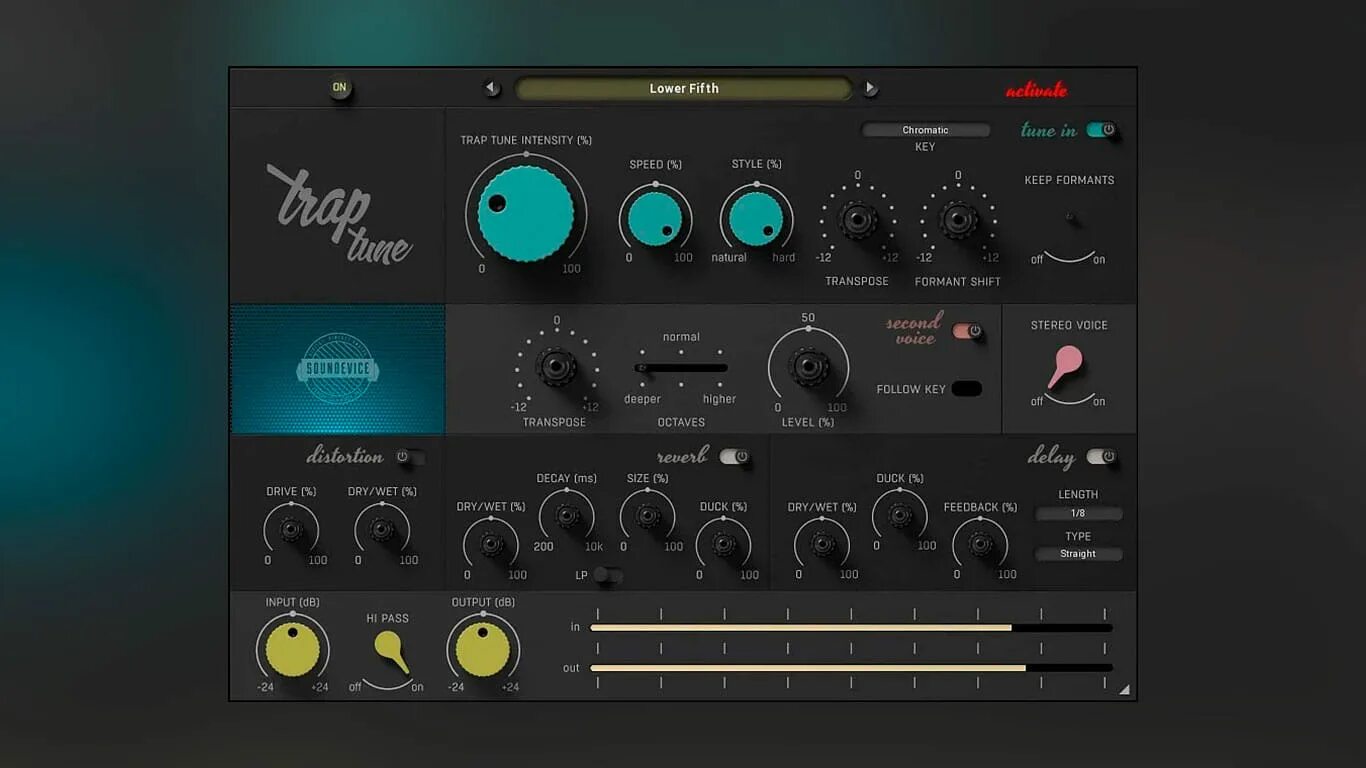Click the previous preset arrow
The image size is (1366, 768).
[x=491, y=88]
